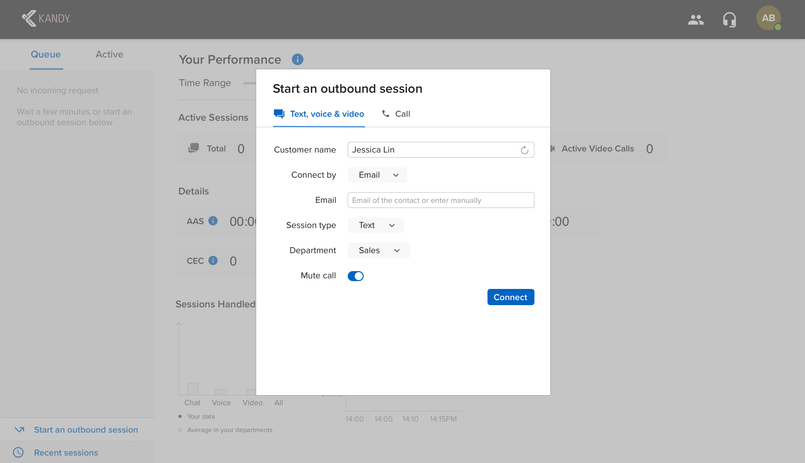Click Start an outbound session link
The height and width of the screenshot is (463, 805).
tap(86, 430)
